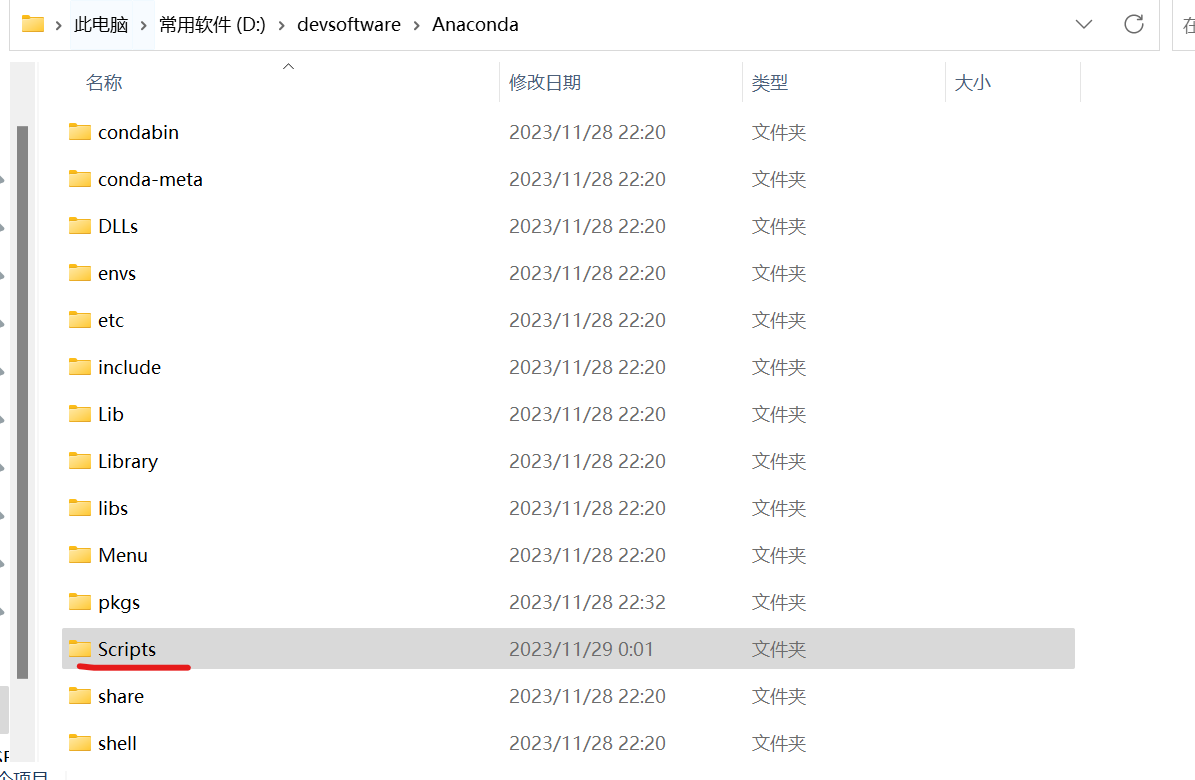
Task: Click Anaconda in the breadcrumb path
Action: point(476,24)
